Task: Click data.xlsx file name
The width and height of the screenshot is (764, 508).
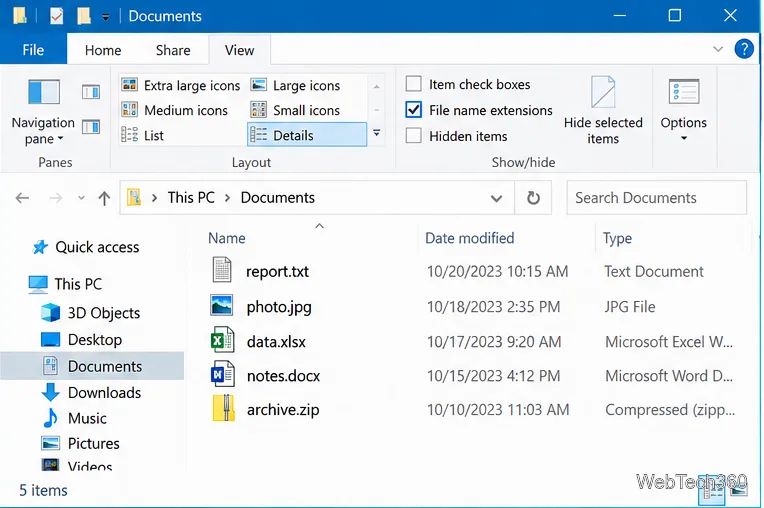Action: coord(276,342)
